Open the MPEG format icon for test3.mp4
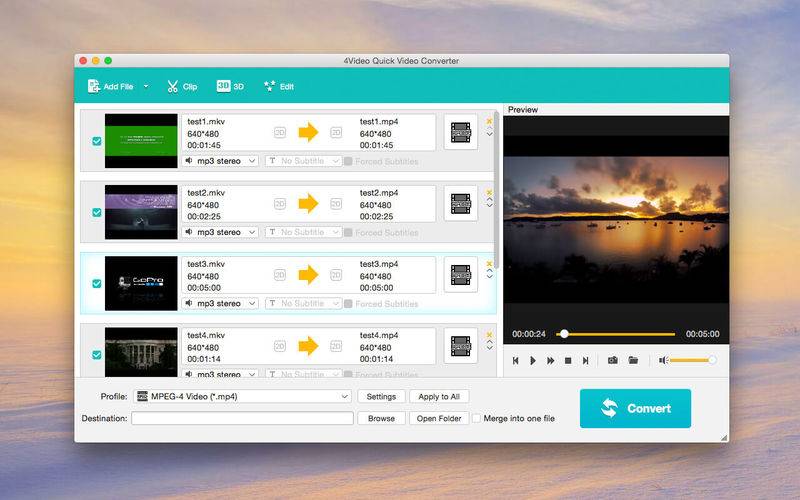Viewport: 800px width, 500px height. (x=461, y=275)
